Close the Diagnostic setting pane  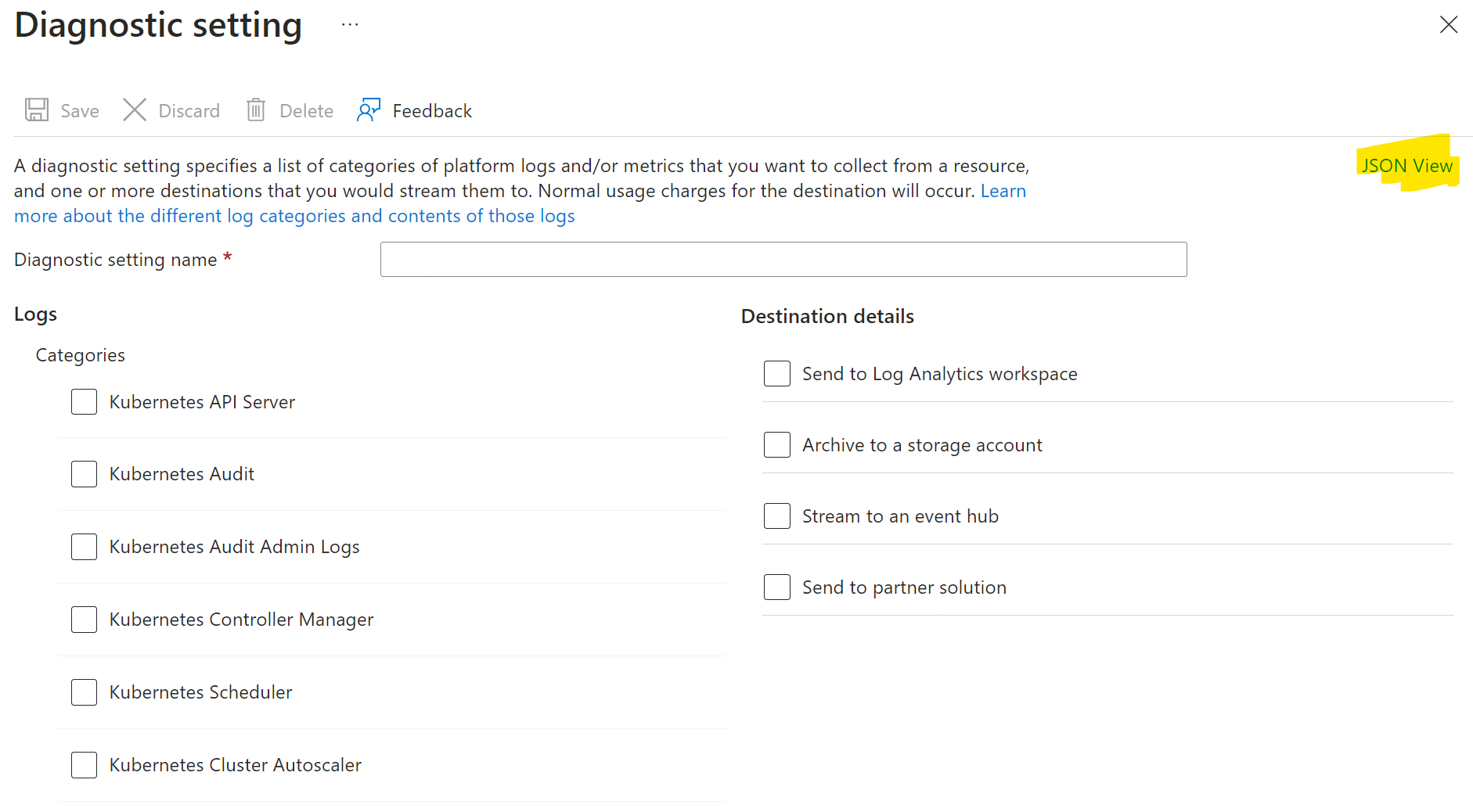1448,25
